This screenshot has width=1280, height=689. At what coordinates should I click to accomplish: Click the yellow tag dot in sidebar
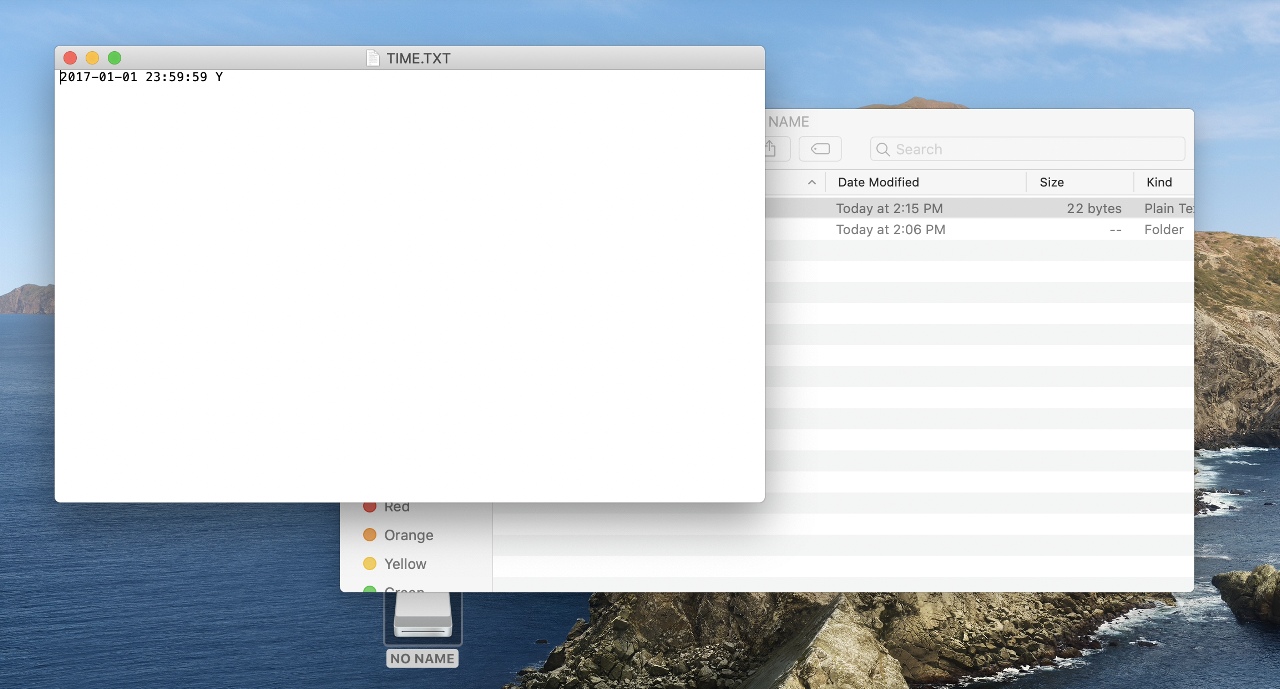(370, 564)
